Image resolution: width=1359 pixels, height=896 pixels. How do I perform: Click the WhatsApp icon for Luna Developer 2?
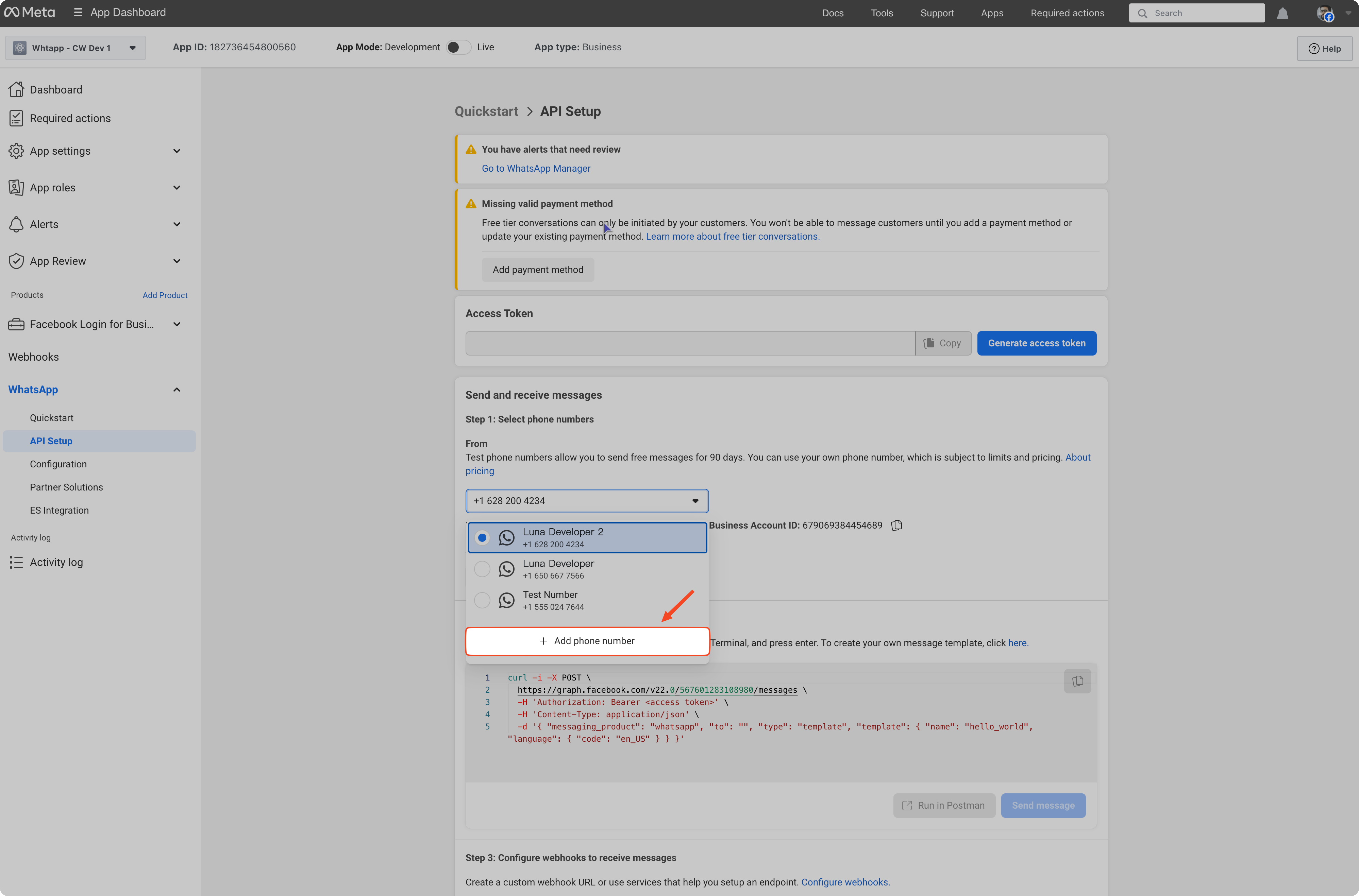tap(506, 538)
